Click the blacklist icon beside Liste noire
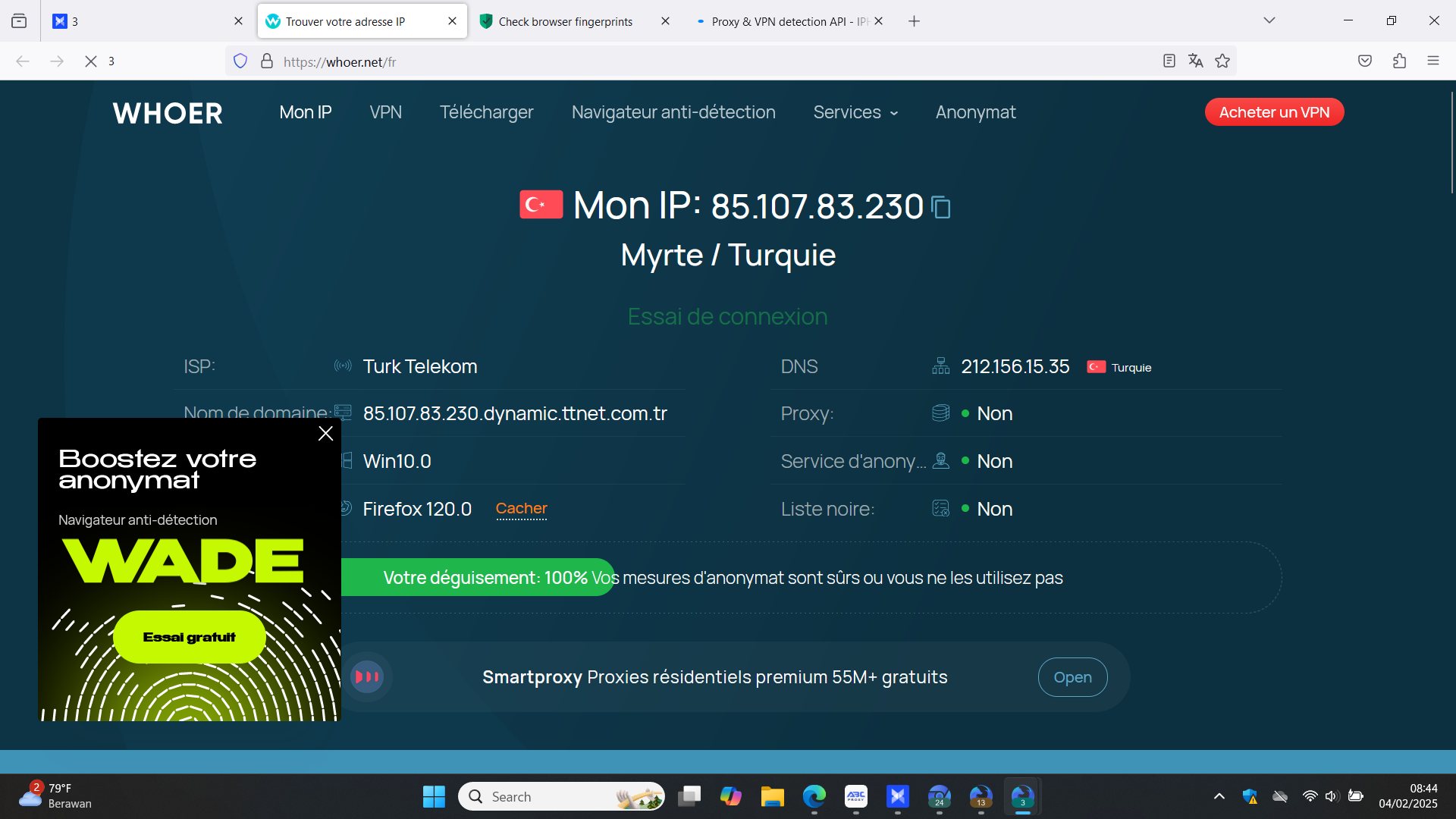 click(940, 509)
